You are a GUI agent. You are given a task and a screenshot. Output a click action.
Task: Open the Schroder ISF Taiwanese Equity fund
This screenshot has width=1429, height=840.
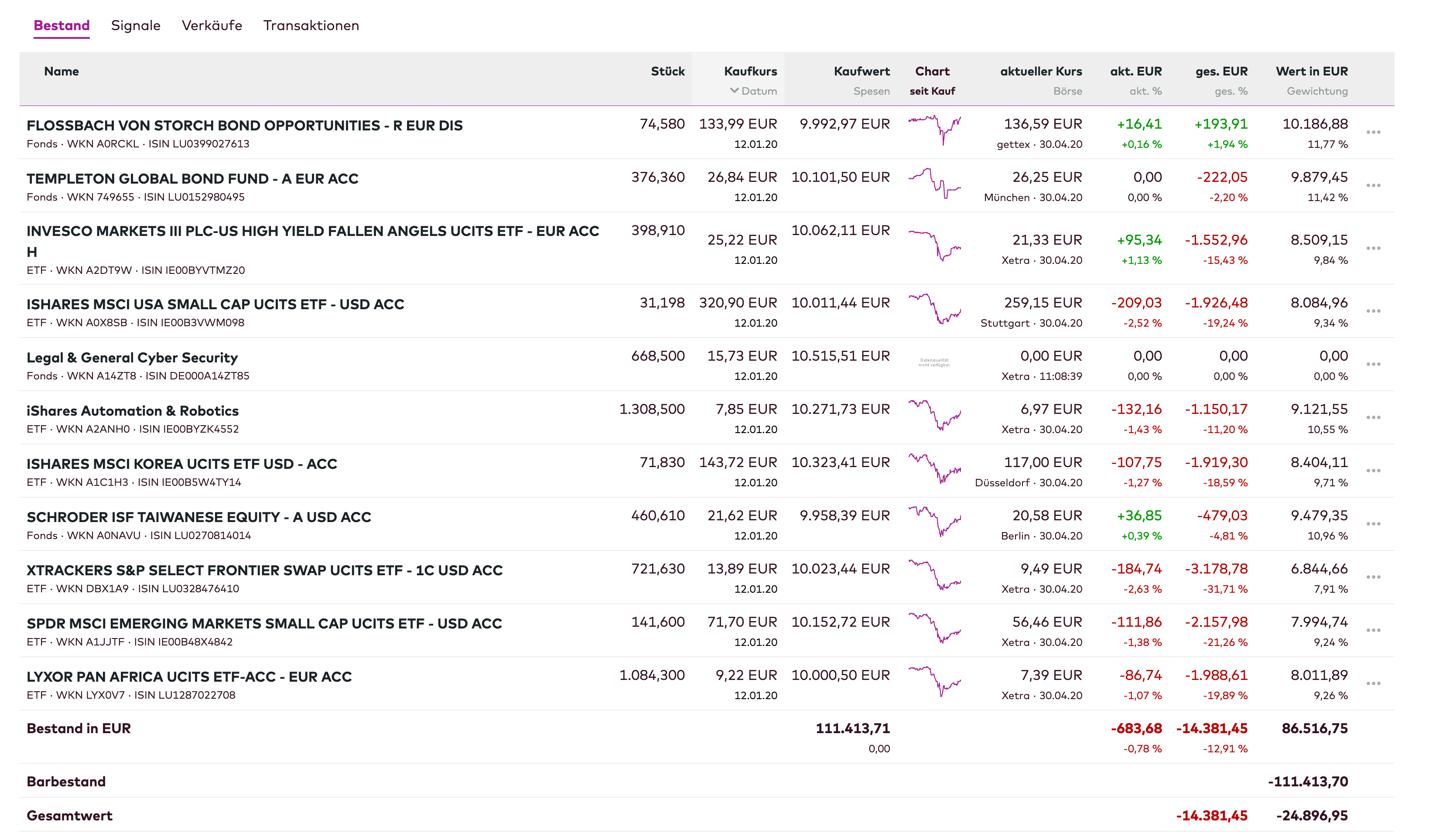(198, 517)
